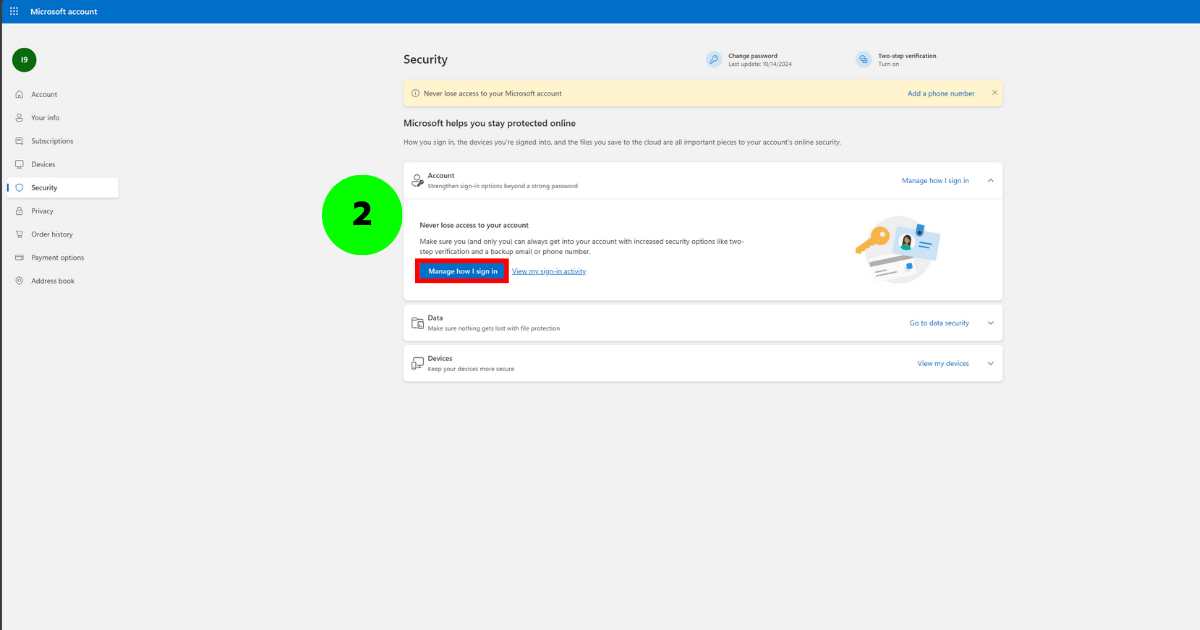
Task: Click the Security page heading
Action: click(x=426, y=59)
